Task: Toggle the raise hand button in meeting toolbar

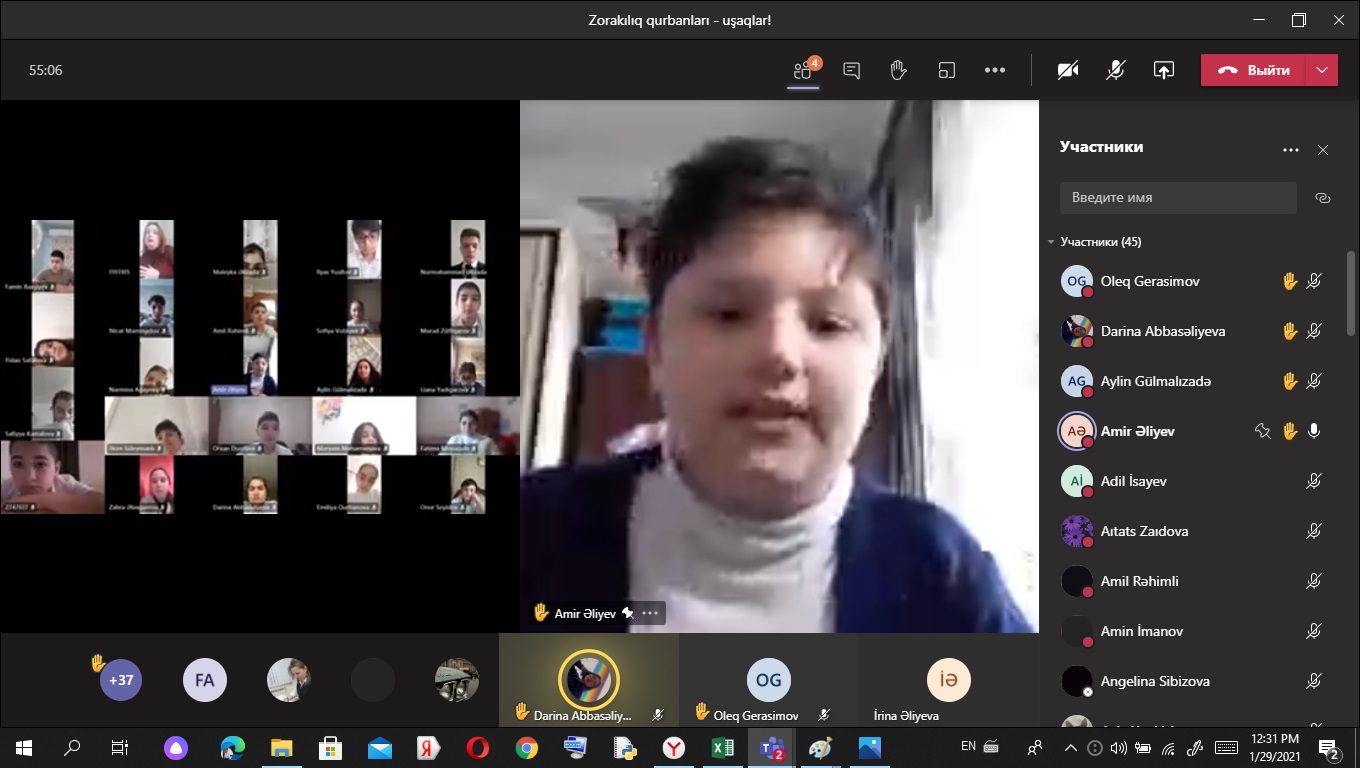Action: click(898, 70)
